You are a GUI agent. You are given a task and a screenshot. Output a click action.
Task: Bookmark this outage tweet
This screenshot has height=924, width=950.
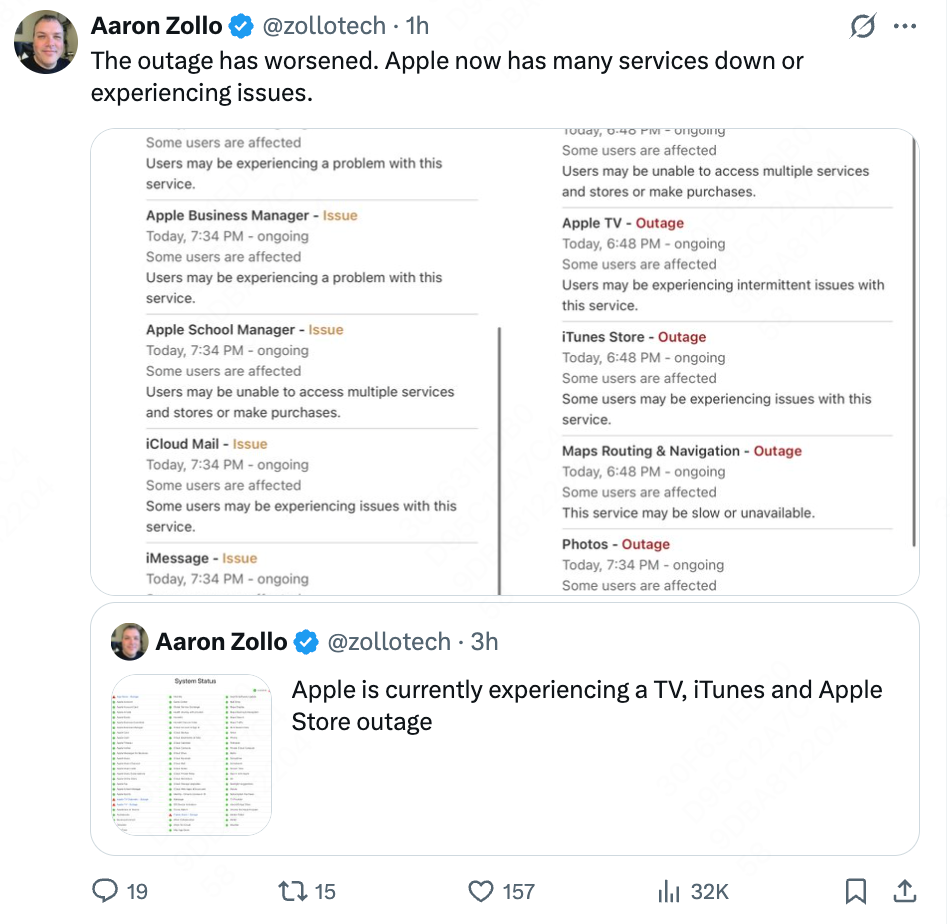[x=856, y=890]
